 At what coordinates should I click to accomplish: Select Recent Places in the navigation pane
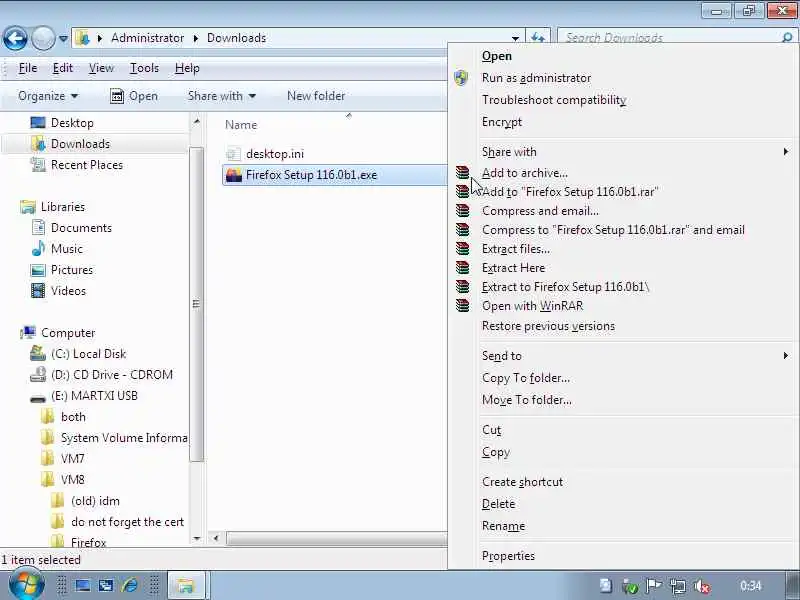pyautogui.click(x=87, y=165)
